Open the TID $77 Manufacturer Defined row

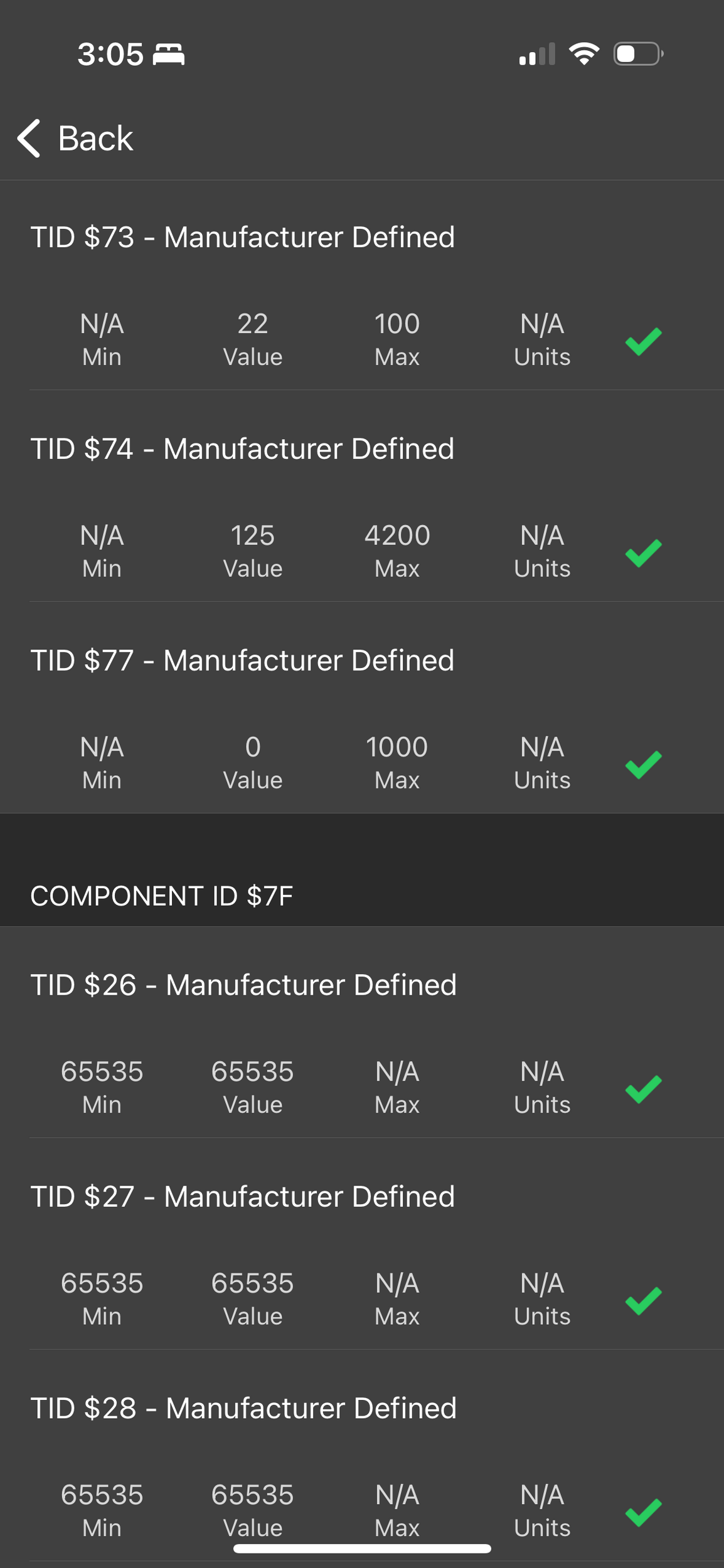pyautogui.click(x=242, y=660)
